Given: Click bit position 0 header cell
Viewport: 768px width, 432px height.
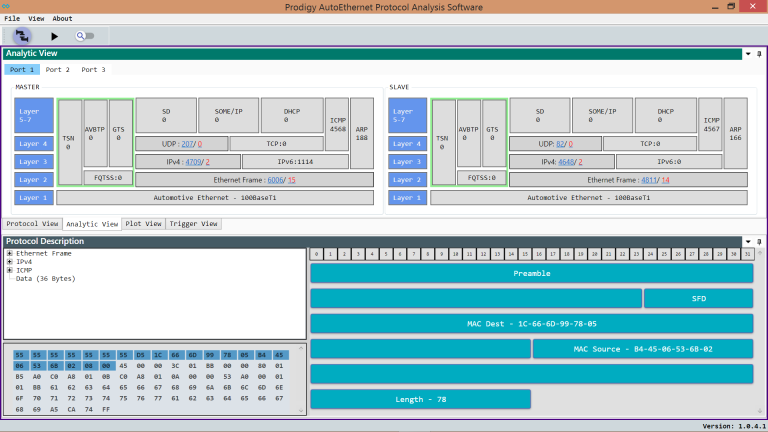Looking at the screenshot, I should (316, 254).
